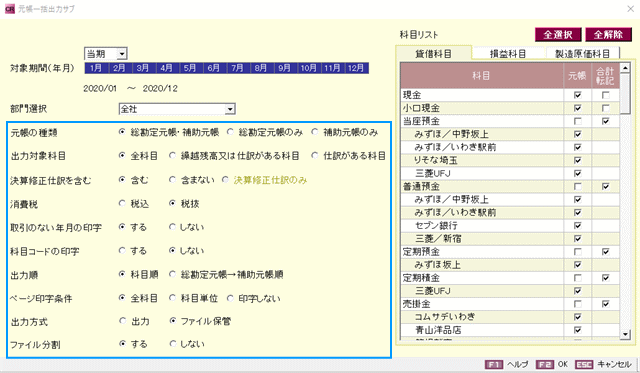Click the F1 help key icon
Screen dimensions: 640x373
[493, 364]
